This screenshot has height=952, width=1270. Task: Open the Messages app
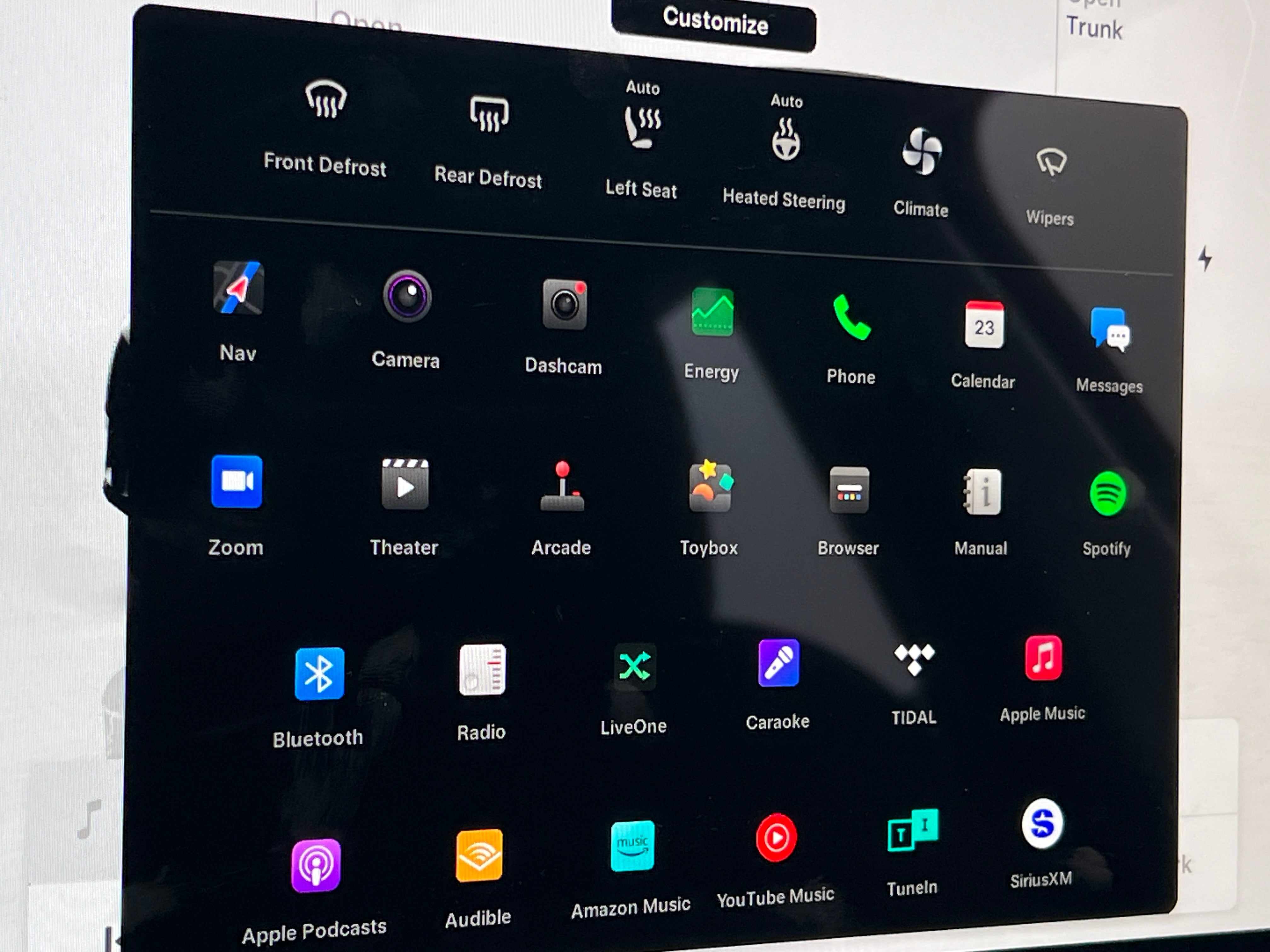pos(1110,329)
